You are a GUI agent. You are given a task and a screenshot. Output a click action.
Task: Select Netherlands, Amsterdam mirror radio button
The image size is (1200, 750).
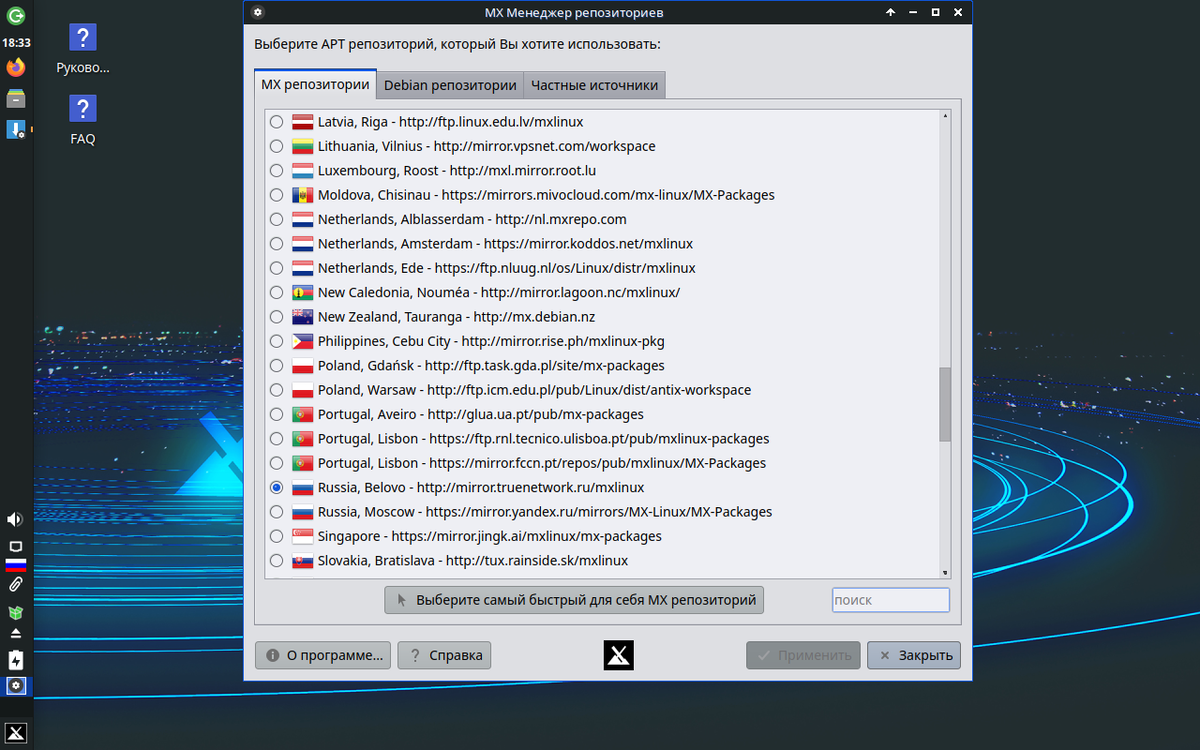pyautogui.click(x=277, y=244)
